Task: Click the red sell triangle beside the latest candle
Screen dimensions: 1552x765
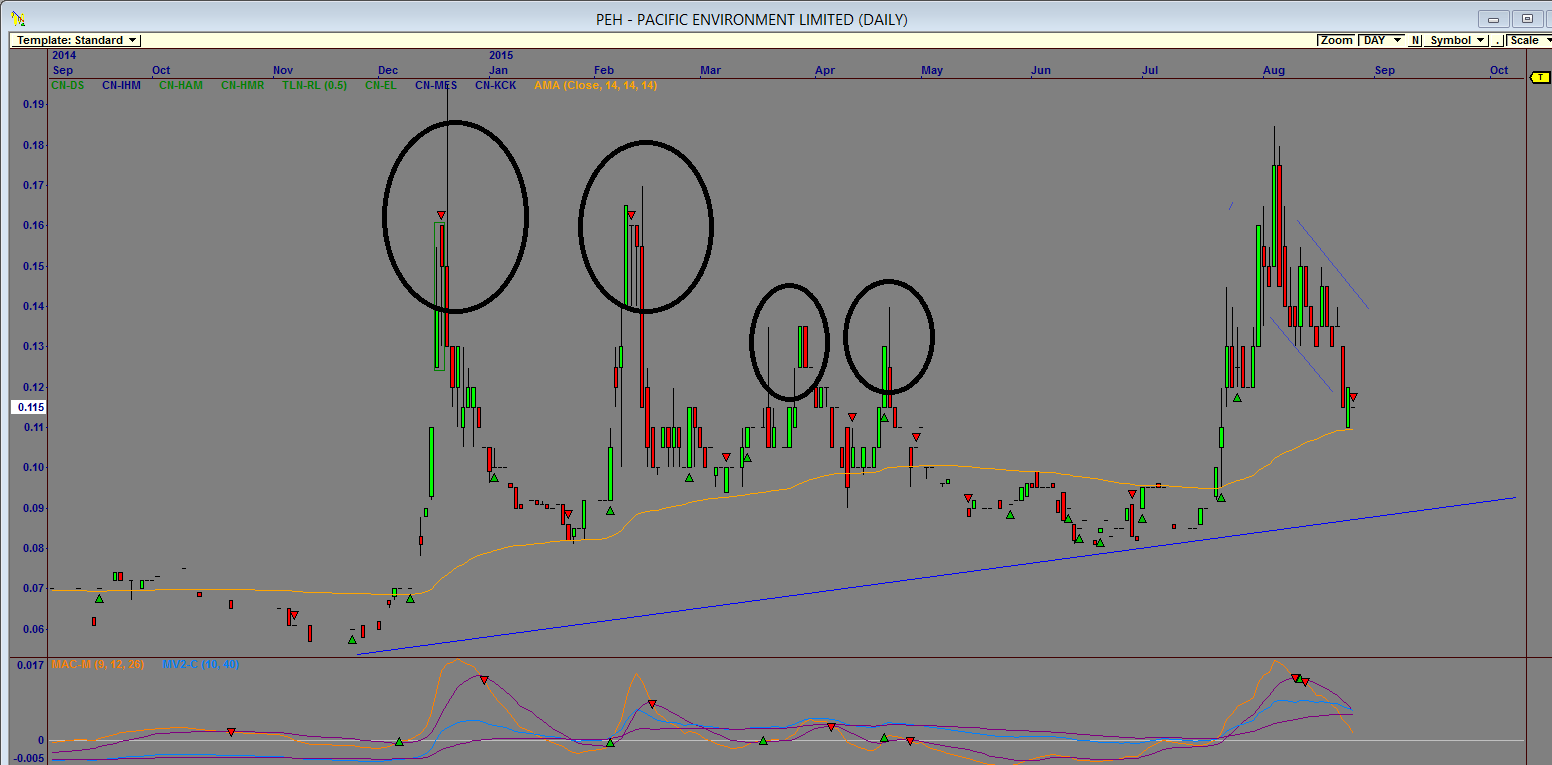Action: pyautogui.click(x=1353, y=397)
